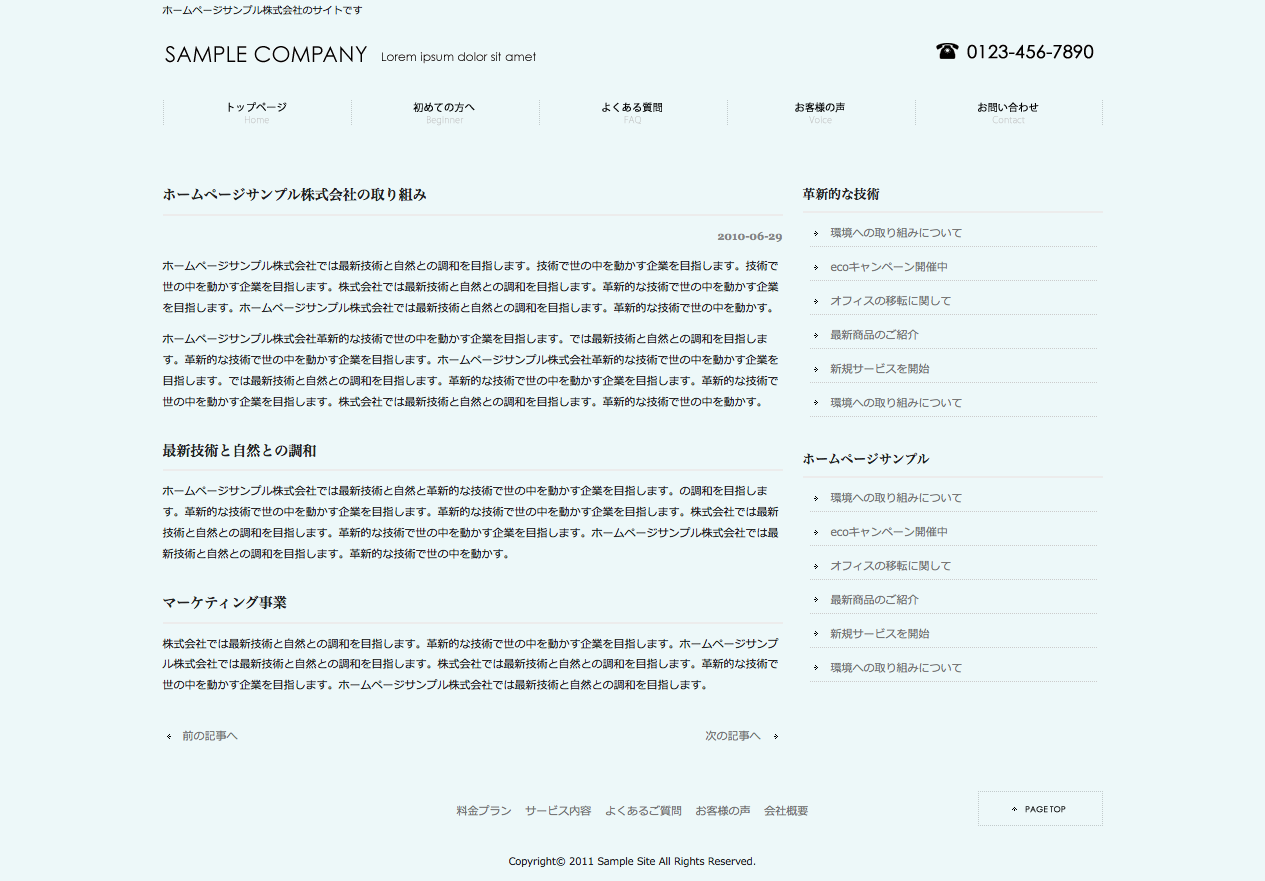
Task: Click the arrow icon beside 前の記事へ
Action: [168, 737]
